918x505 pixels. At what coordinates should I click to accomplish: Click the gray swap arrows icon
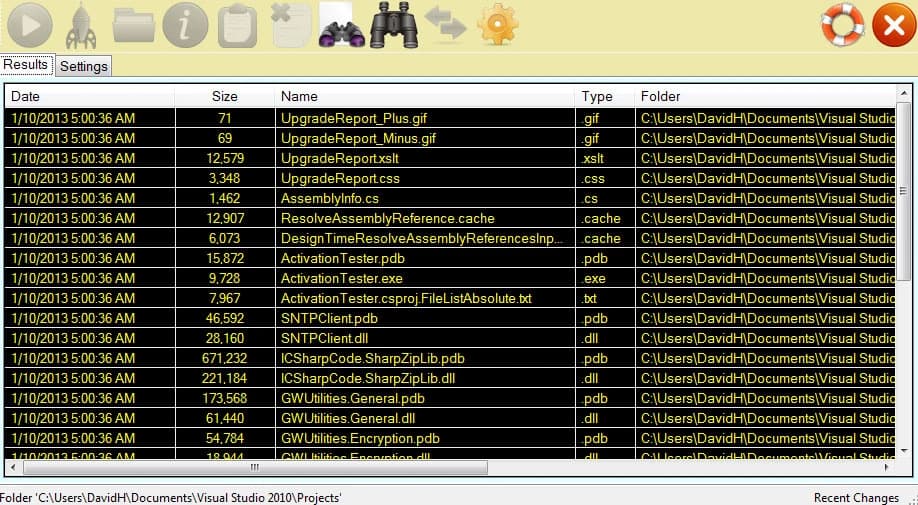pos(446,23)
